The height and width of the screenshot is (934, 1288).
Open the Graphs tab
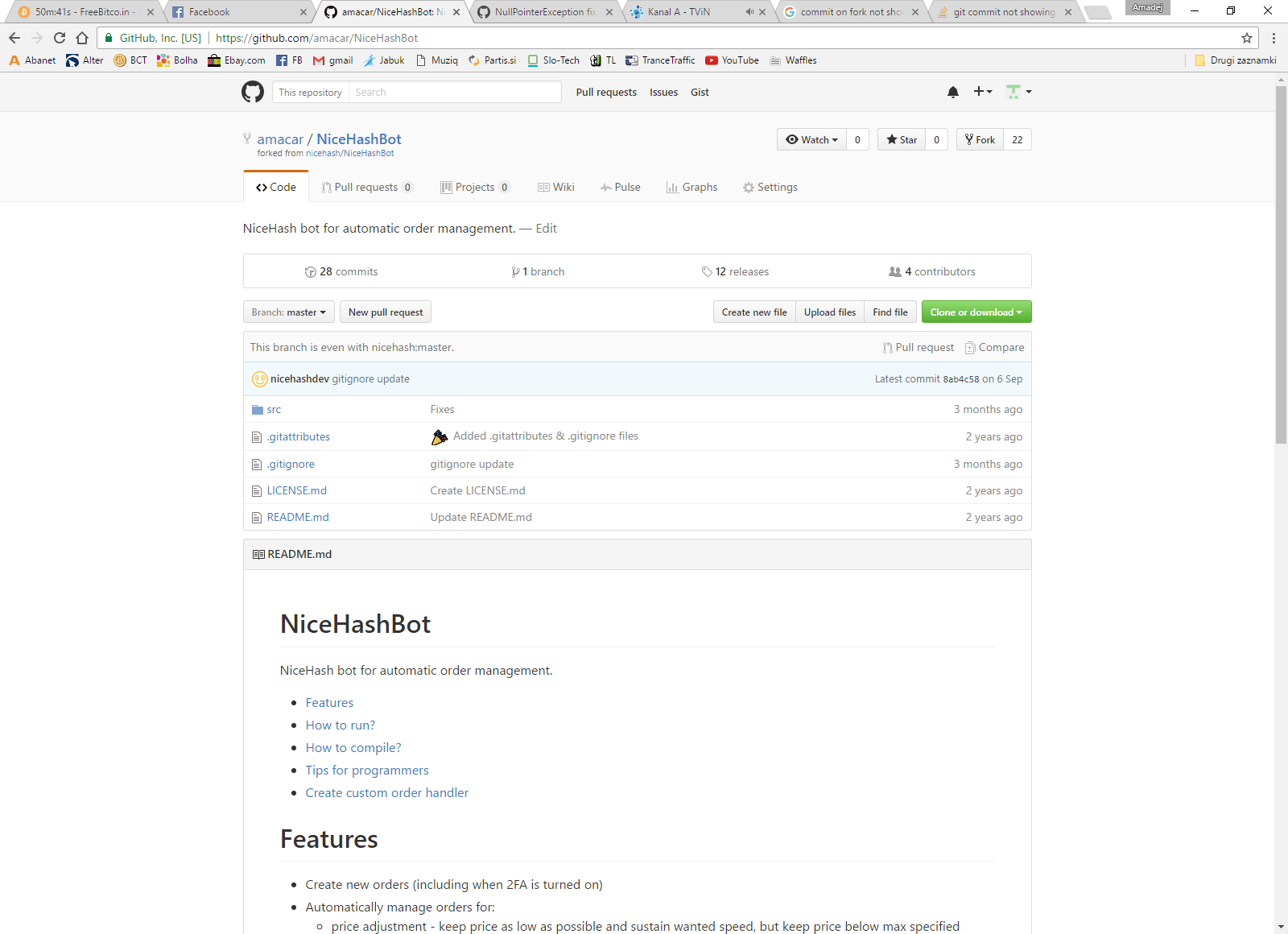click(x=691, y=187)
